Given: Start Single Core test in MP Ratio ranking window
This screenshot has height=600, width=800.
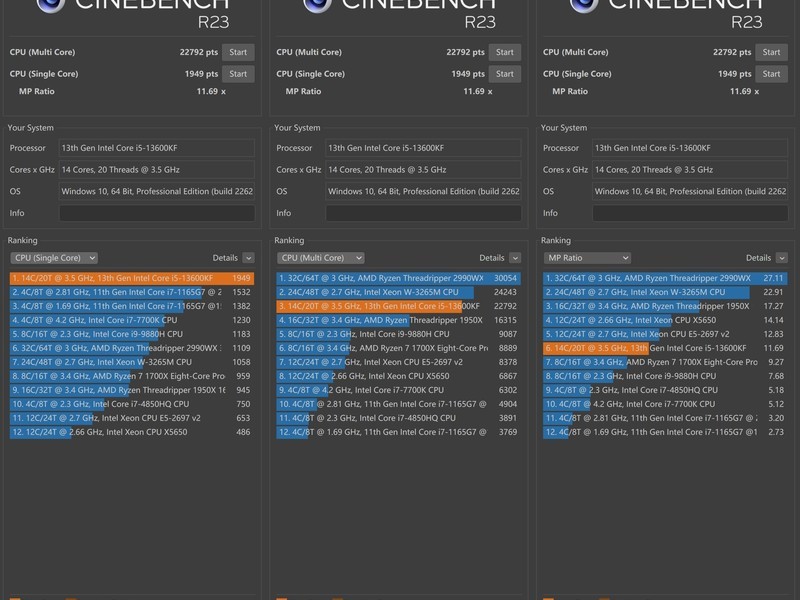Looking at the screenshot, I should [771, 74].
